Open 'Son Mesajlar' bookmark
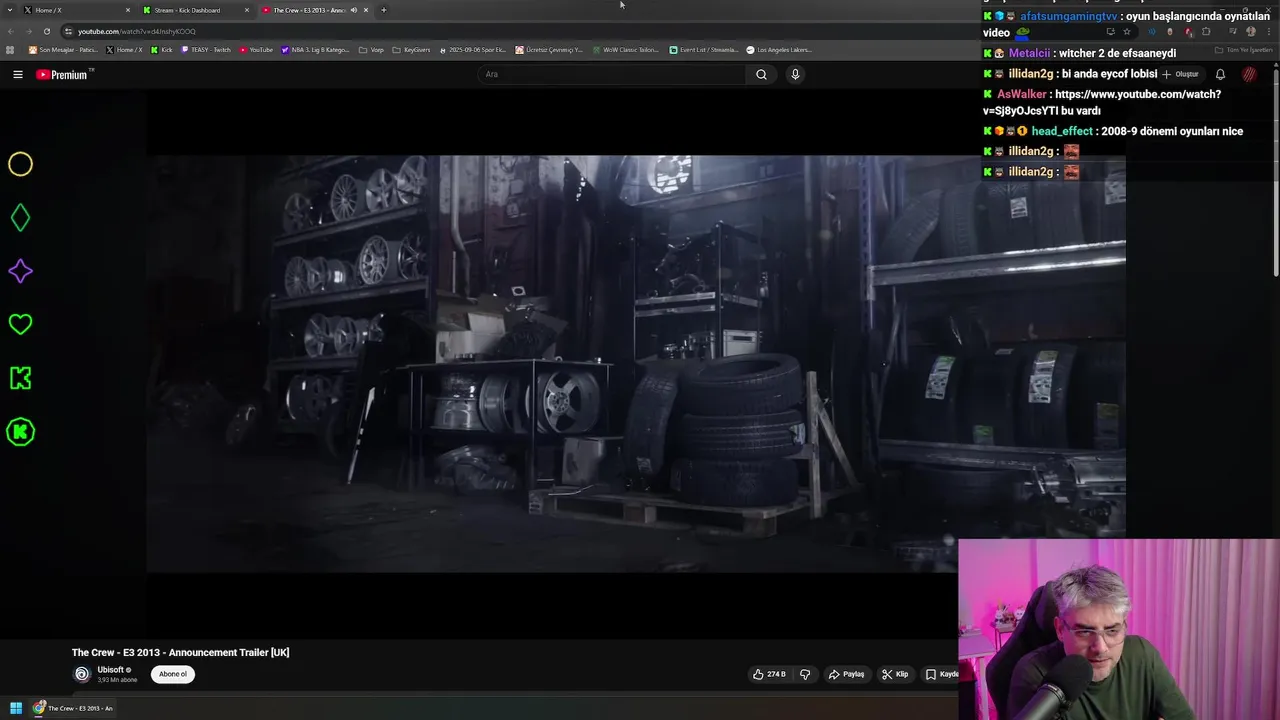The image size is (1280, 720). click(x=63, y=50)
